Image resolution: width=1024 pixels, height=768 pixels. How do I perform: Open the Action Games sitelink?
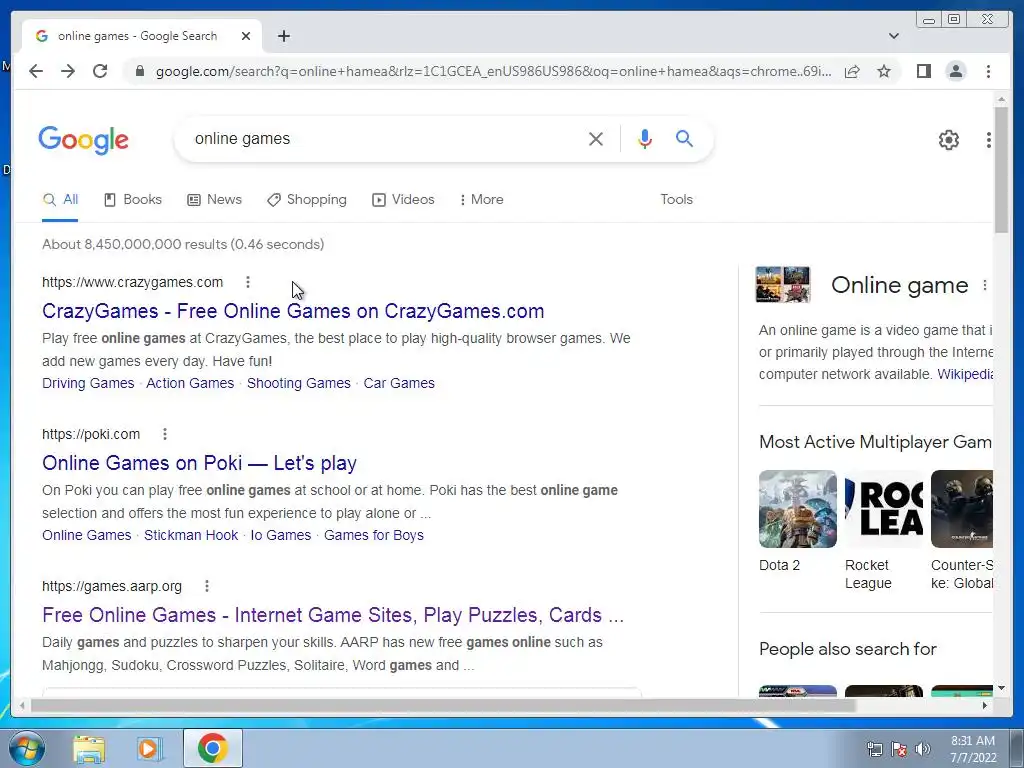190,383
